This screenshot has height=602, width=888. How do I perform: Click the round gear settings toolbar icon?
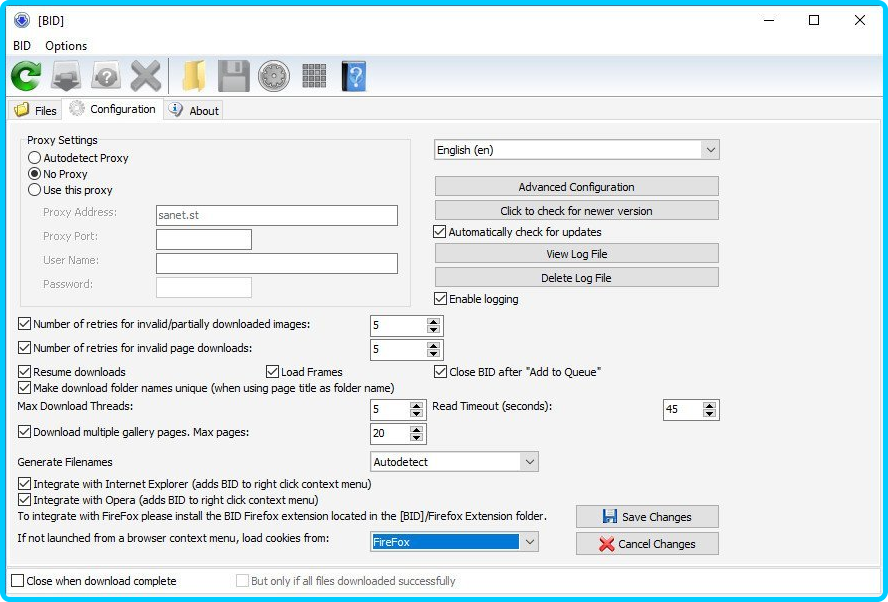[274, 76]
